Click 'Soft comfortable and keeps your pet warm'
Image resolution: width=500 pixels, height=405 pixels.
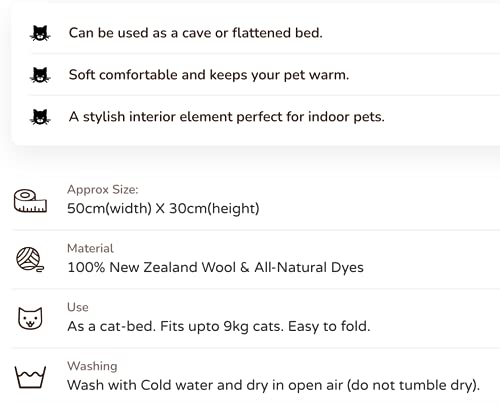(x=209, y=75)
